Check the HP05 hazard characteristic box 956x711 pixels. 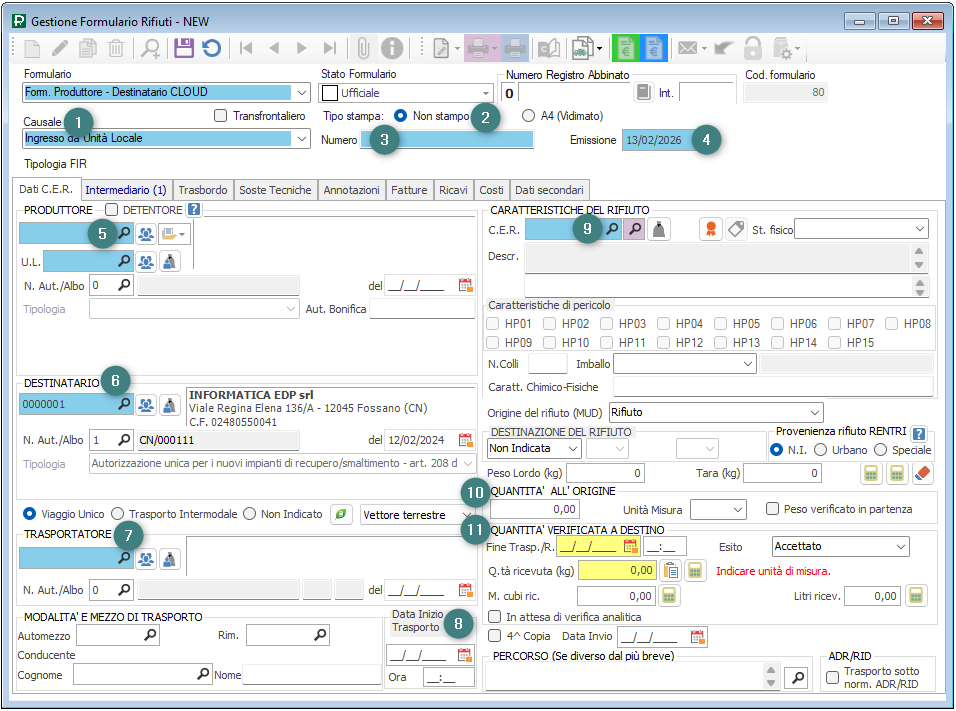click(720, 324)
